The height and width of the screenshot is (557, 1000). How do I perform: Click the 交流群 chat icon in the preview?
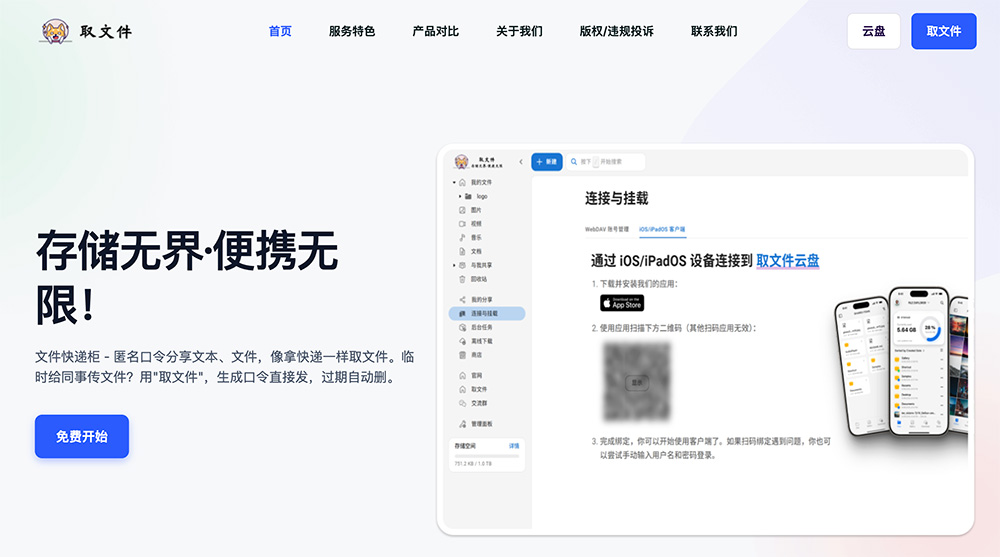(x=462, y=403)
